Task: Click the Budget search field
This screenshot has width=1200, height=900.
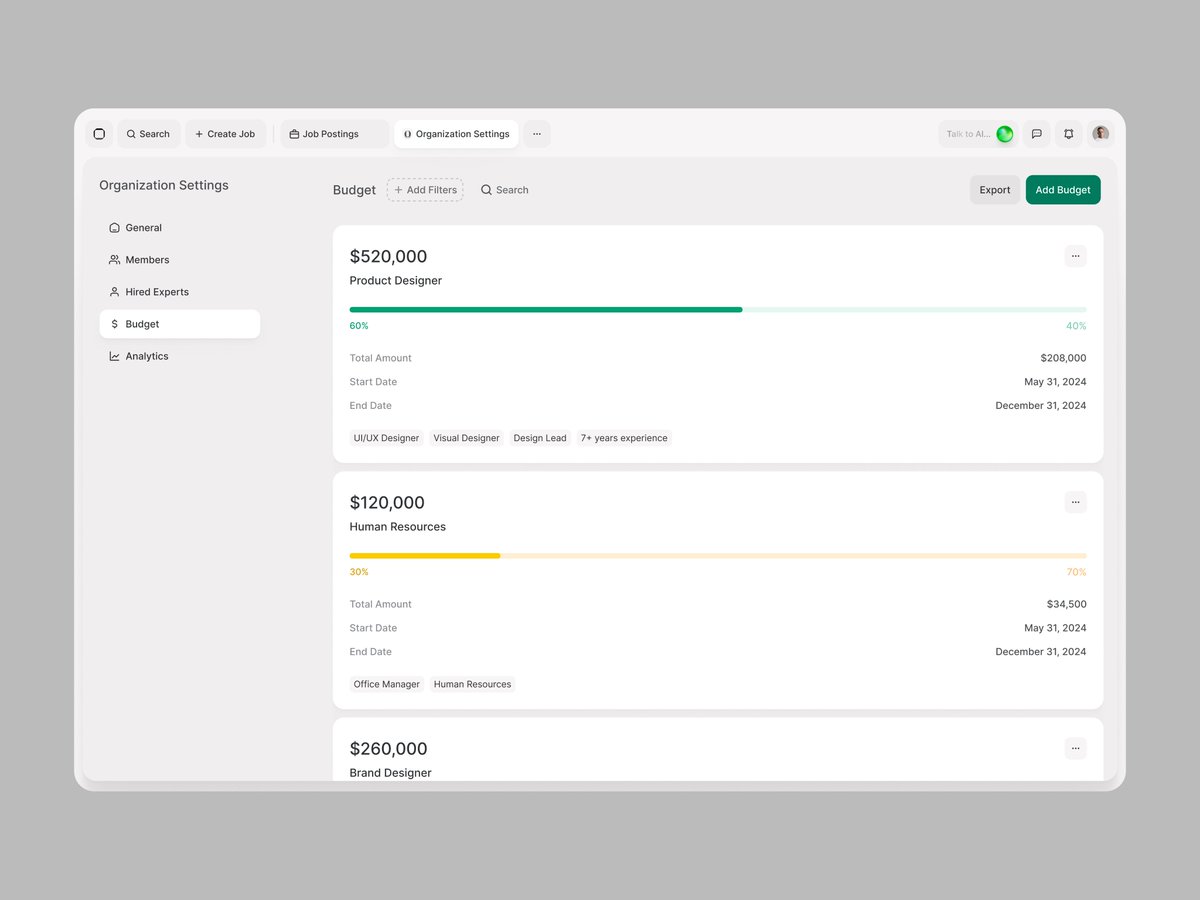Action: pos(505,190)
